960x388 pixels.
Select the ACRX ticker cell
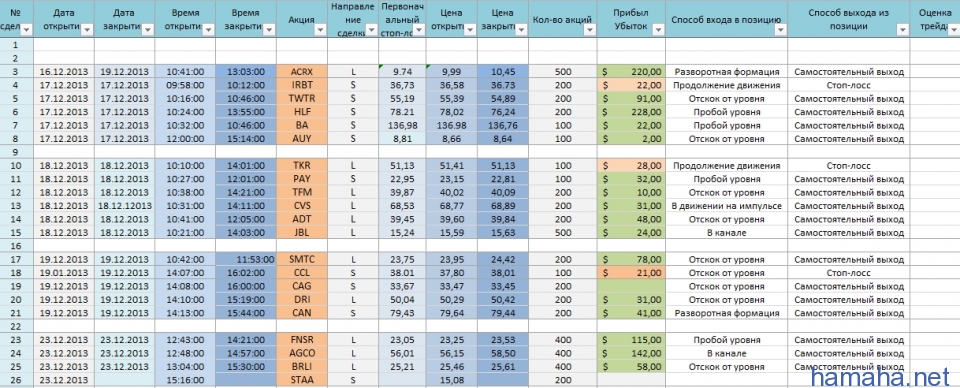point(302,72)
